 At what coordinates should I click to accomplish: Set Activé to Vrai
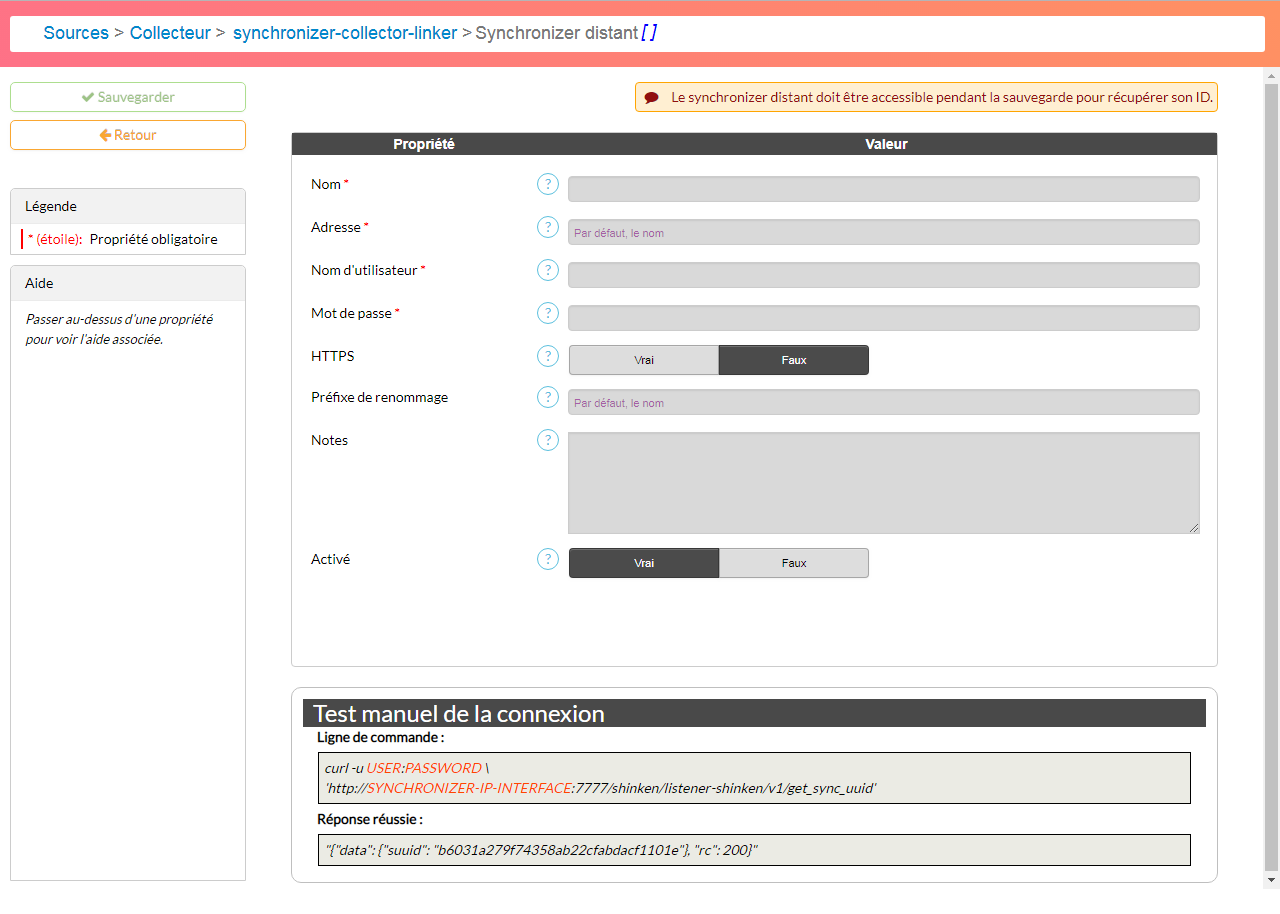tap(644, 563)
